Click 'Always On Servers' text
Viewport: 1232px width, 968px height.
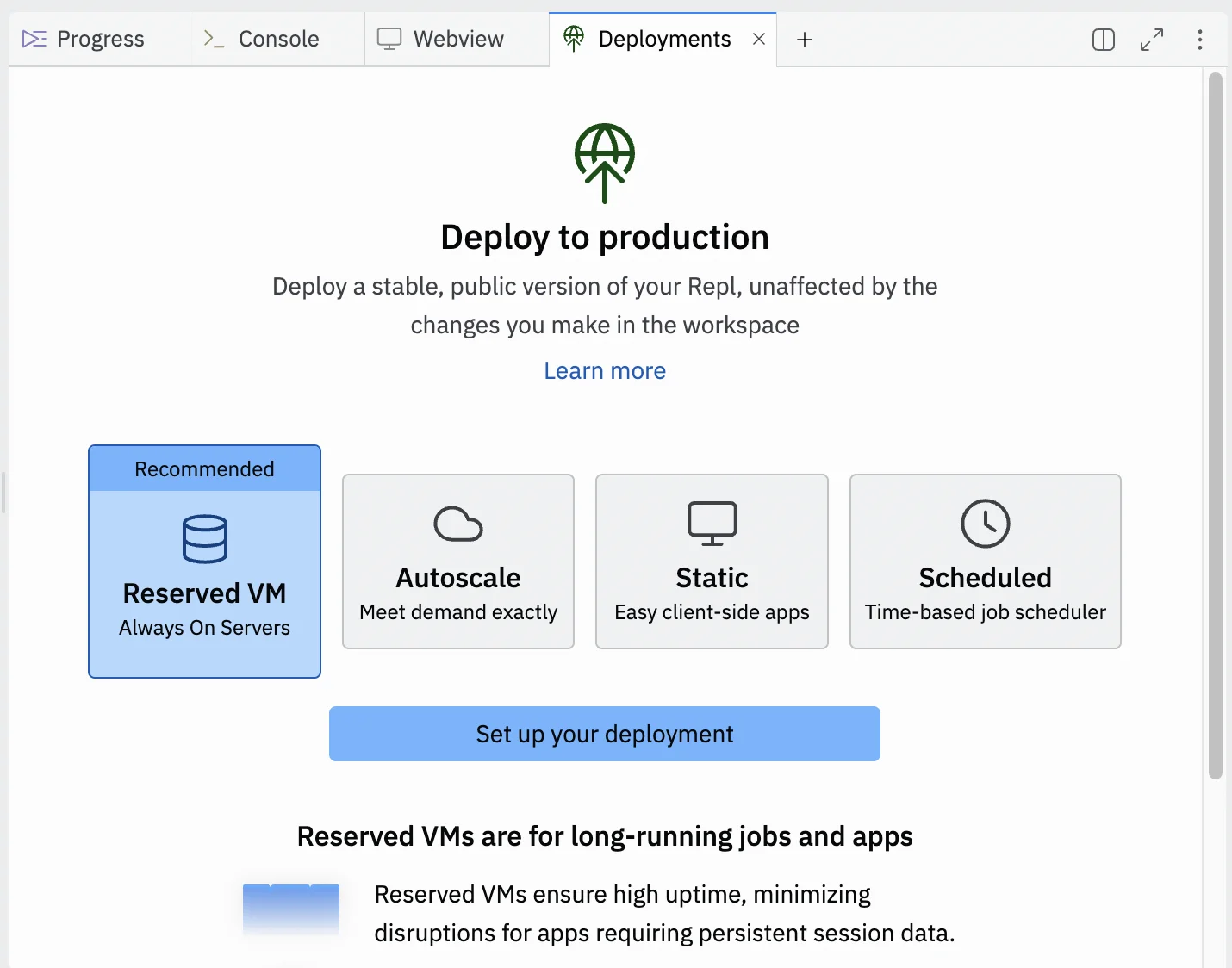pyautogui.click(x=205, y=628)
